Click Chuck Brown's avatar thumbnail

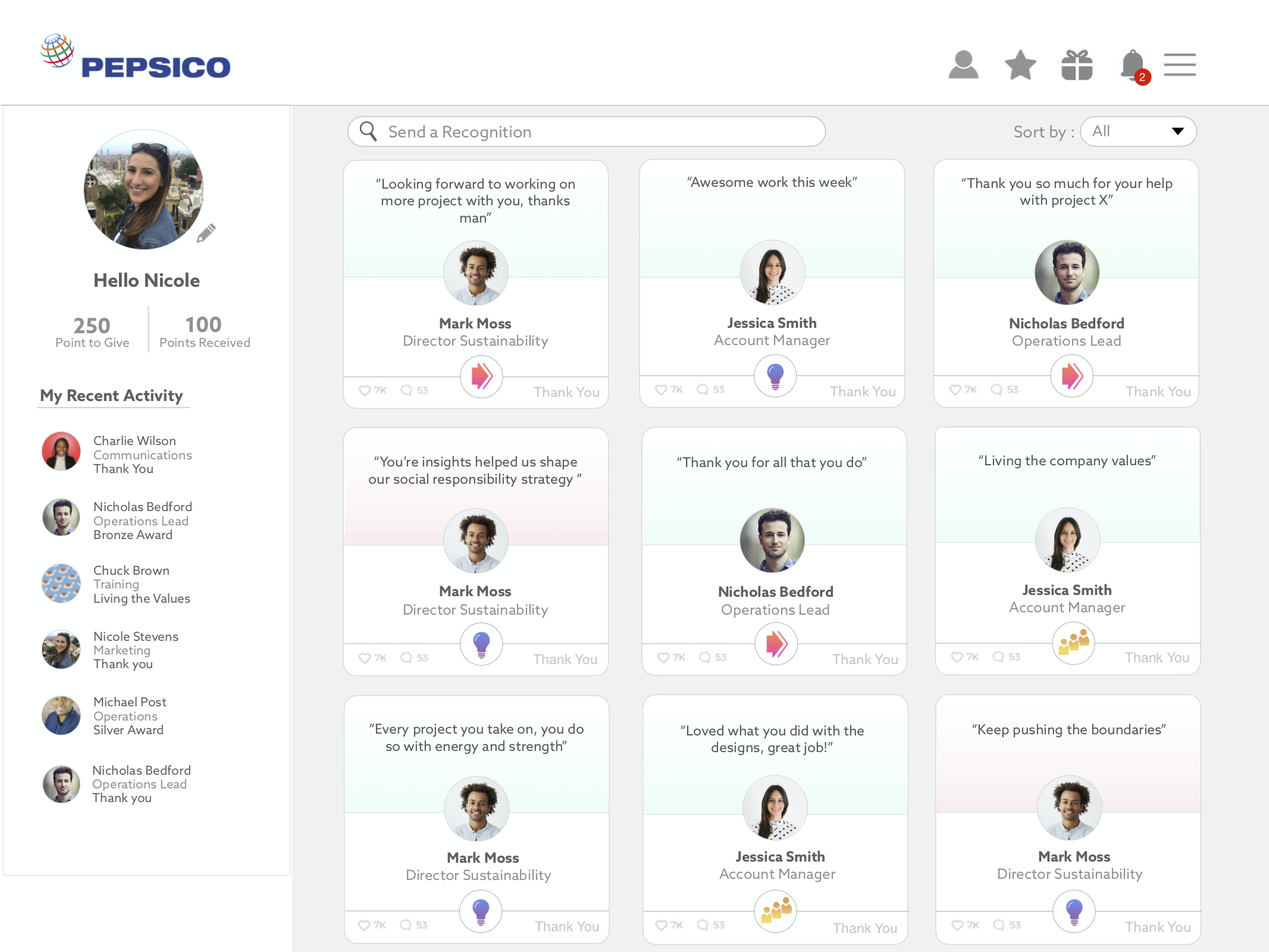click(x=61, y=584)
